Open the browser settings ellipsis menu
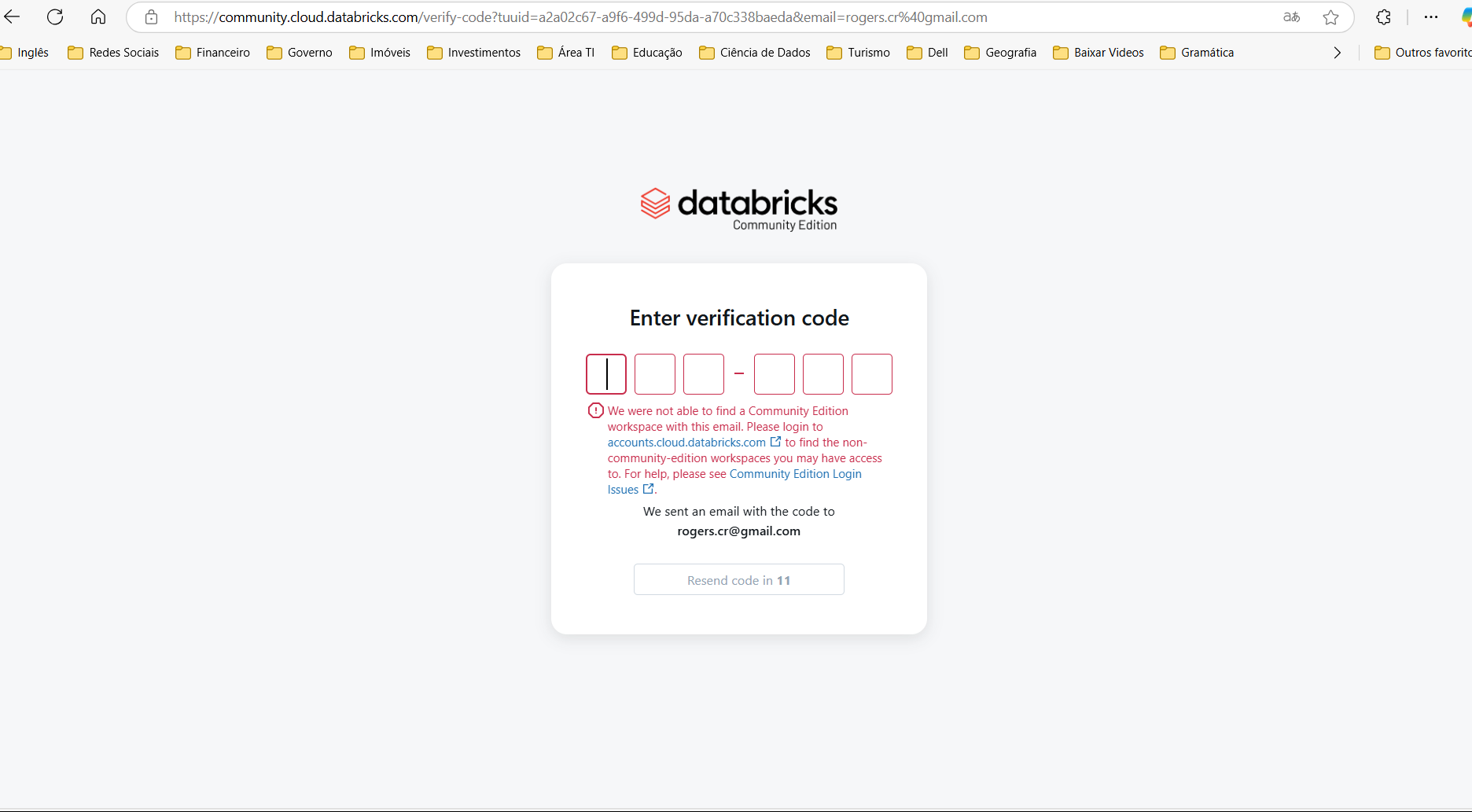Screen dimensions: 1472x812 pyautogui.click(x=1431, y=17)
